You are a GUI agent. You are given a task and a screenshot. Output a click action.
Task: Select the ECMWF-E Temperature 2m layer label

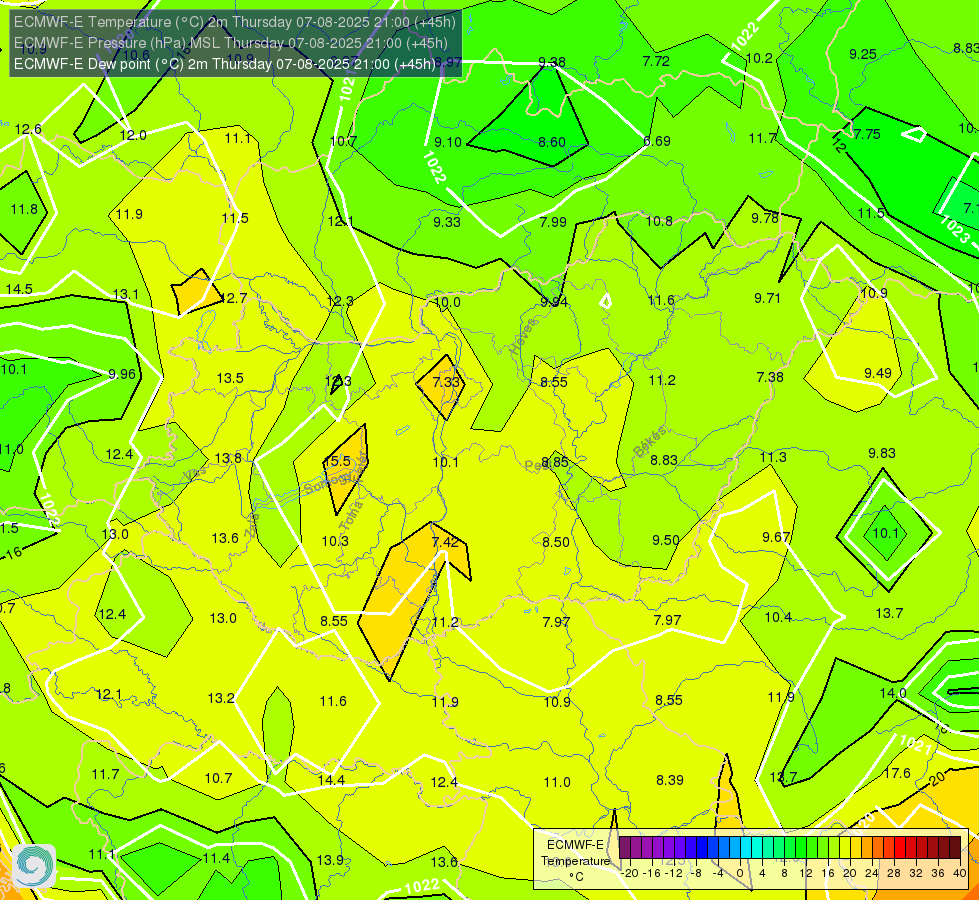click(x=235, y=22)
